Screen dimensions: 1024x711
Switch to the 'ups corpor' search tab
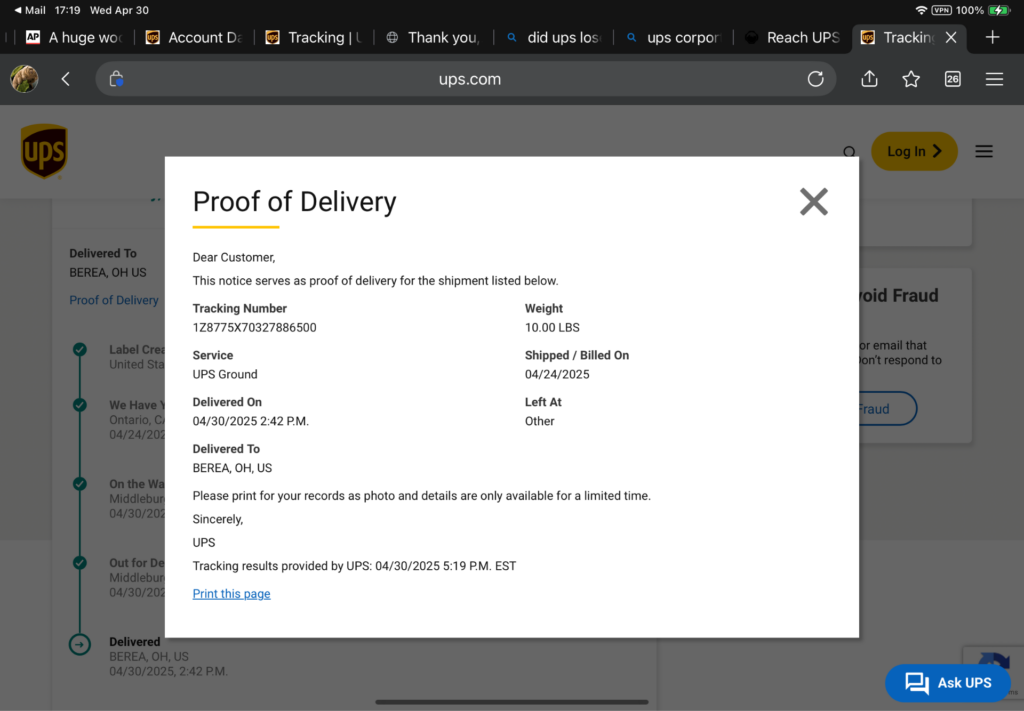(x=673, y=37)
